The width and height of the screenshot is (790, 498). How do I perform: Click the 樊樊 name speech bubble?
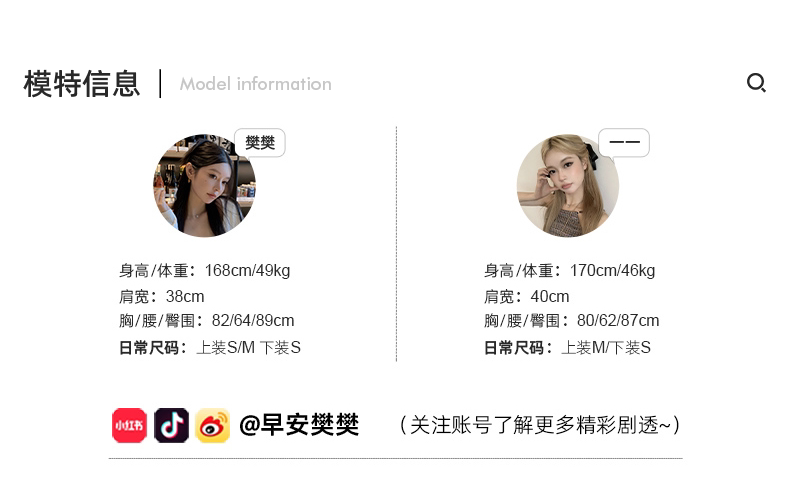coord(260,144)
